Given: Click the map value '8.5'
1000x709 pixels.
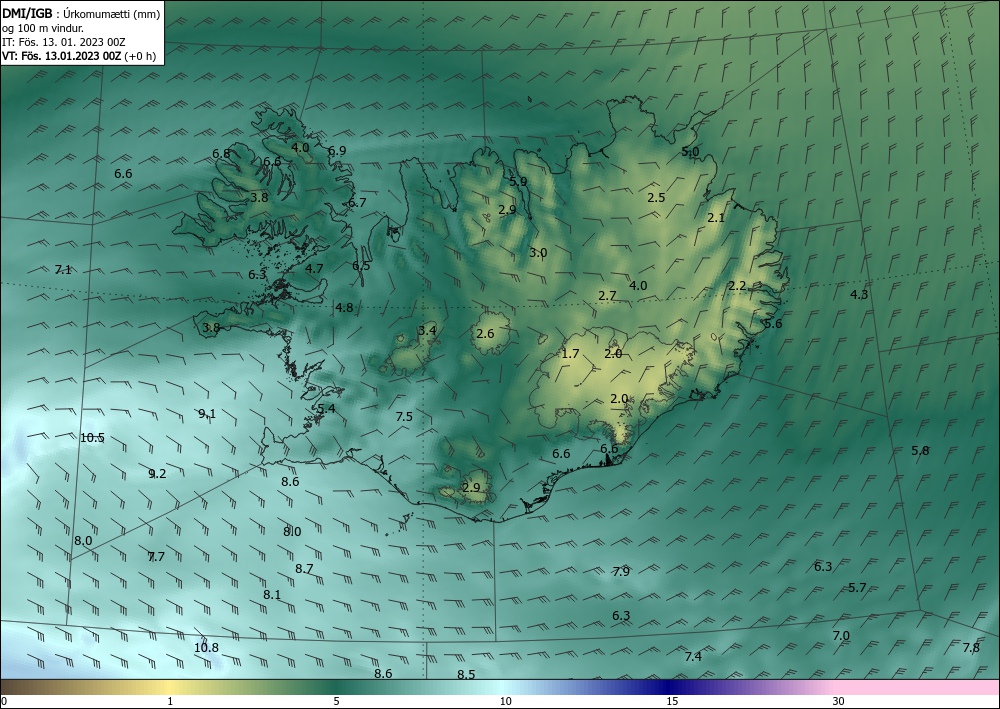Looking at the screenshot, I should pos(466,675).
